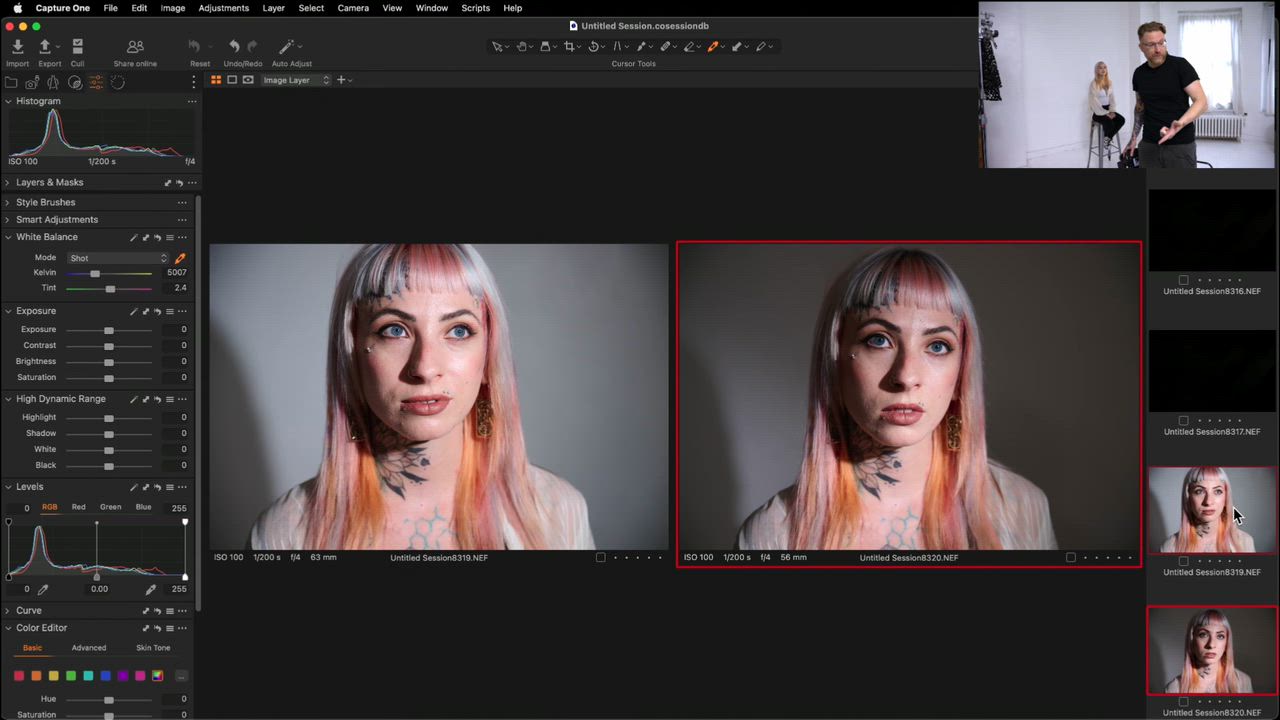This screenshot has width=1280, height=720.
Task: Switch to Advanced Color Editor tab
Action: tap(88, 648)
